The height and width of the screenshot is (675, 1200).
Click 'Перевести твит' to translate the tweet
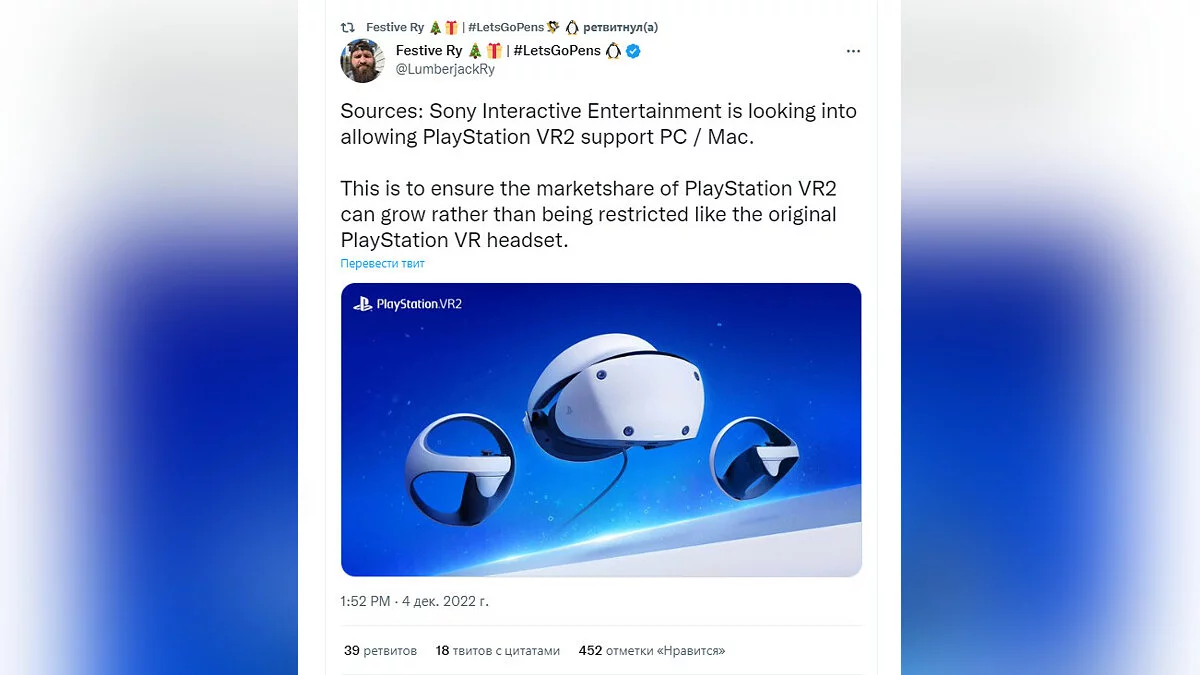click(x=383, y=264)
